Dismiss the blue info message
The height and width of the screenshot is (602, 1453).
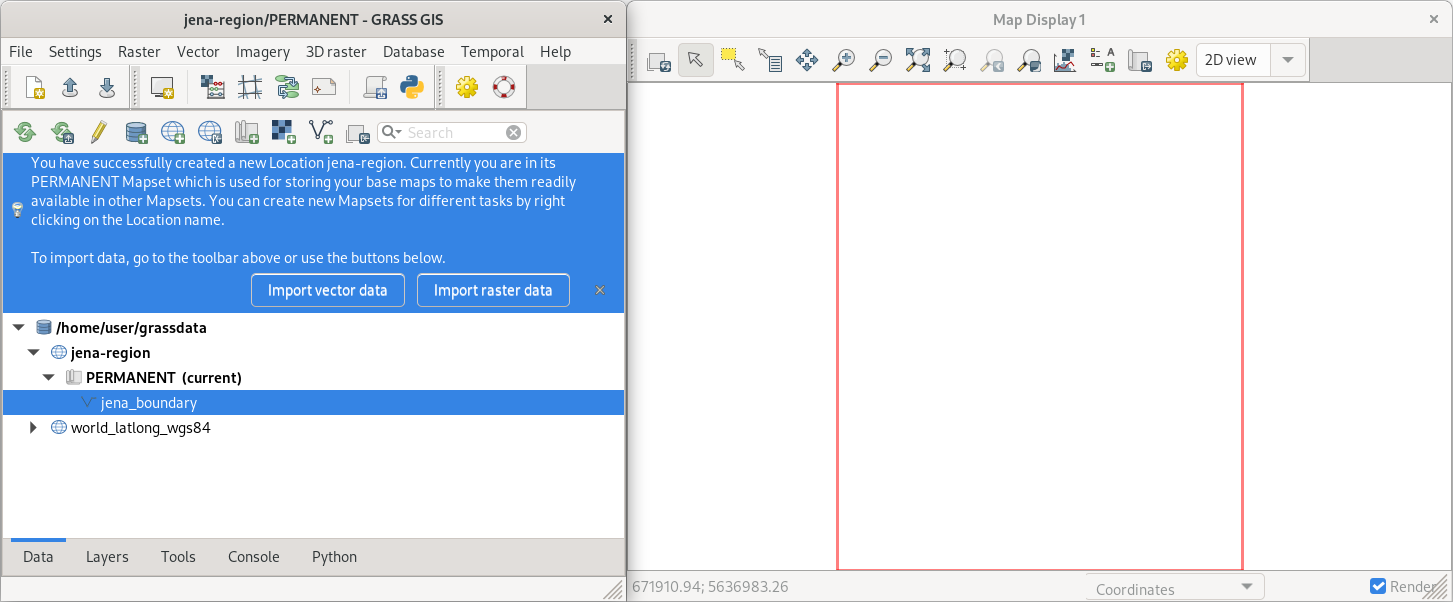(600, 290)
